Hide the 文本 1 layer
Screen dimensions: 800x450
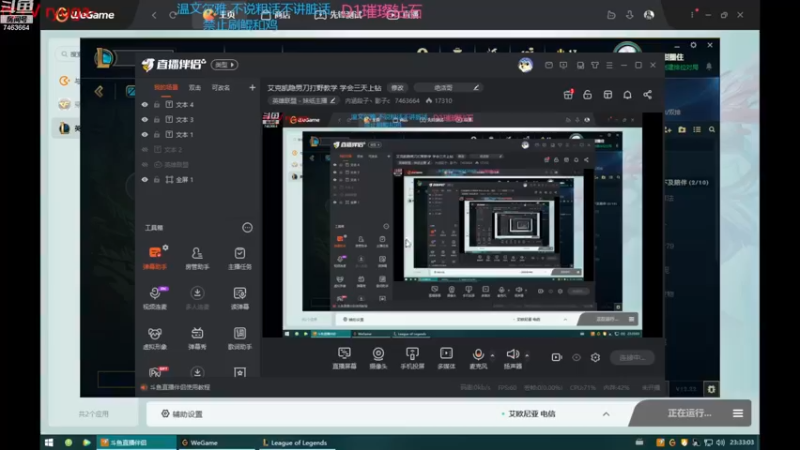click(x=144, y=135)
